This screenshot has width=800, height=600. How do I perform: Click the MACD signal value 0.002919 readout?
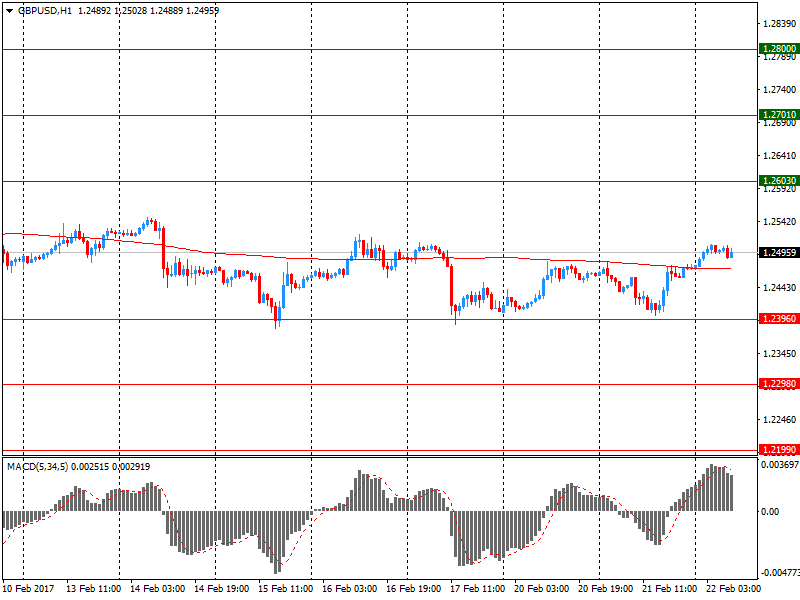(131, 466)
